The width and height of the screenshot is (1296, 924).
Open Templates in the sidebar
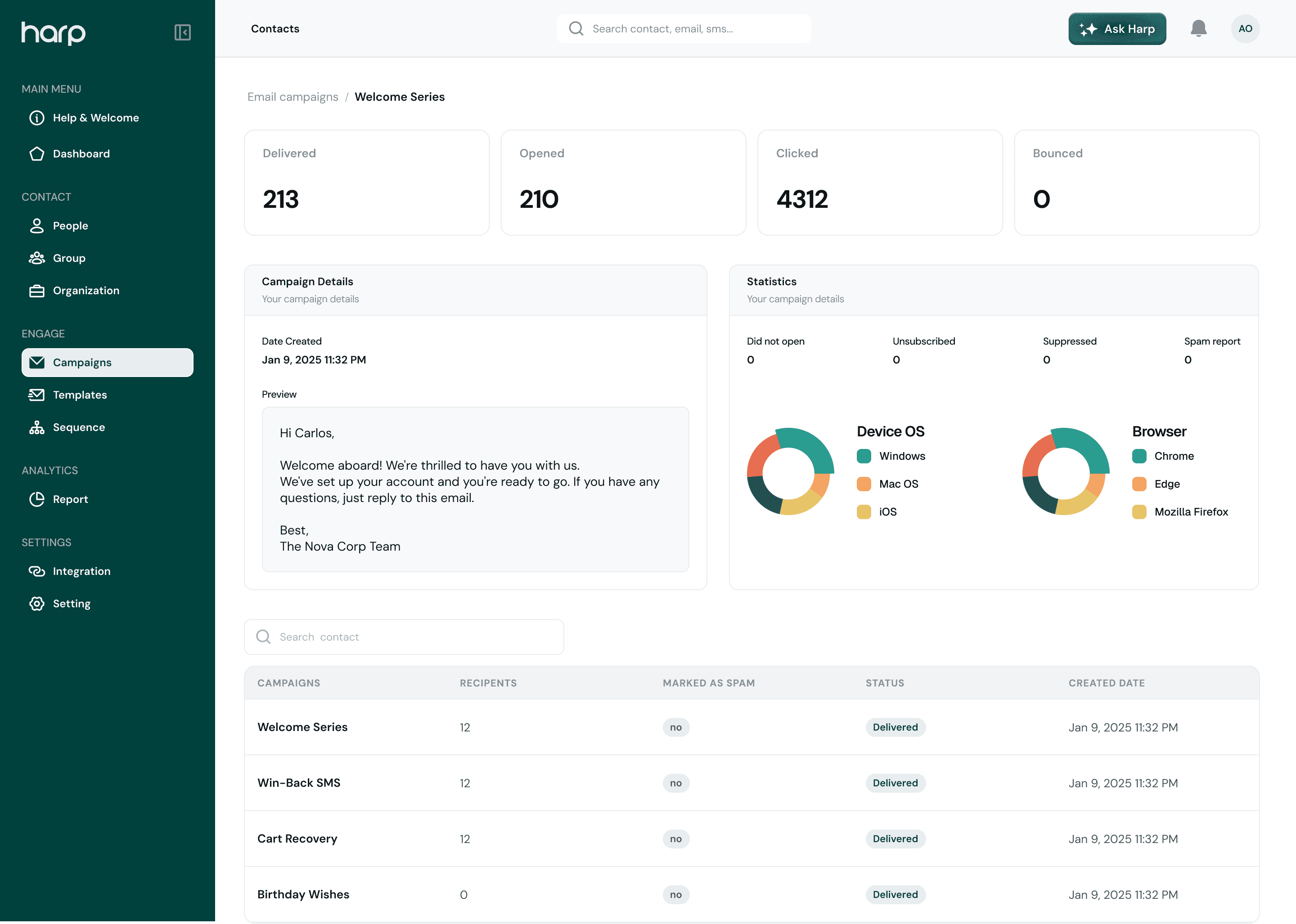[108, 395]
